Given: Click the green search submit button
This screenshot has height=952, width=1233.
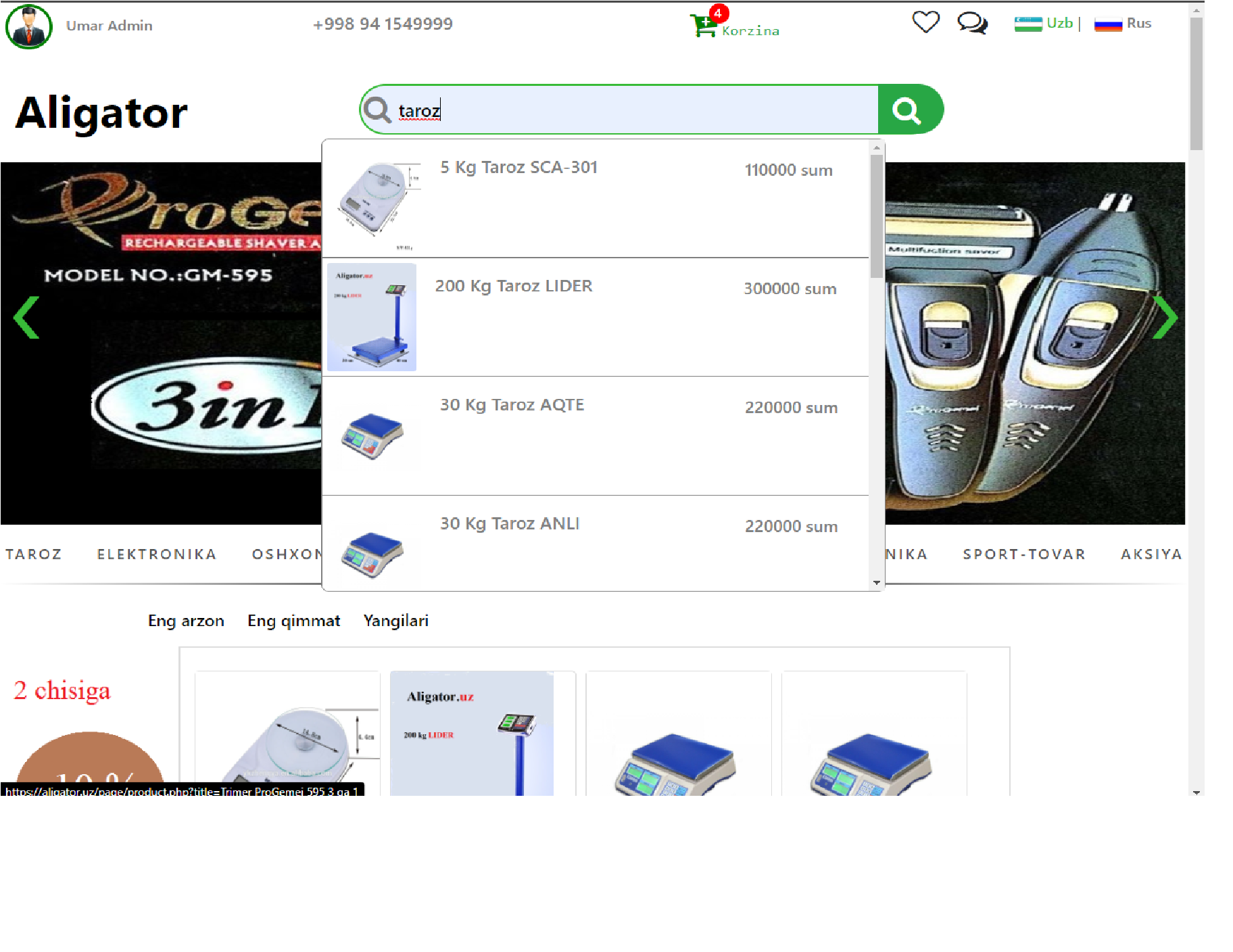Looking at the screenshot, I should (x=909, y=110).
